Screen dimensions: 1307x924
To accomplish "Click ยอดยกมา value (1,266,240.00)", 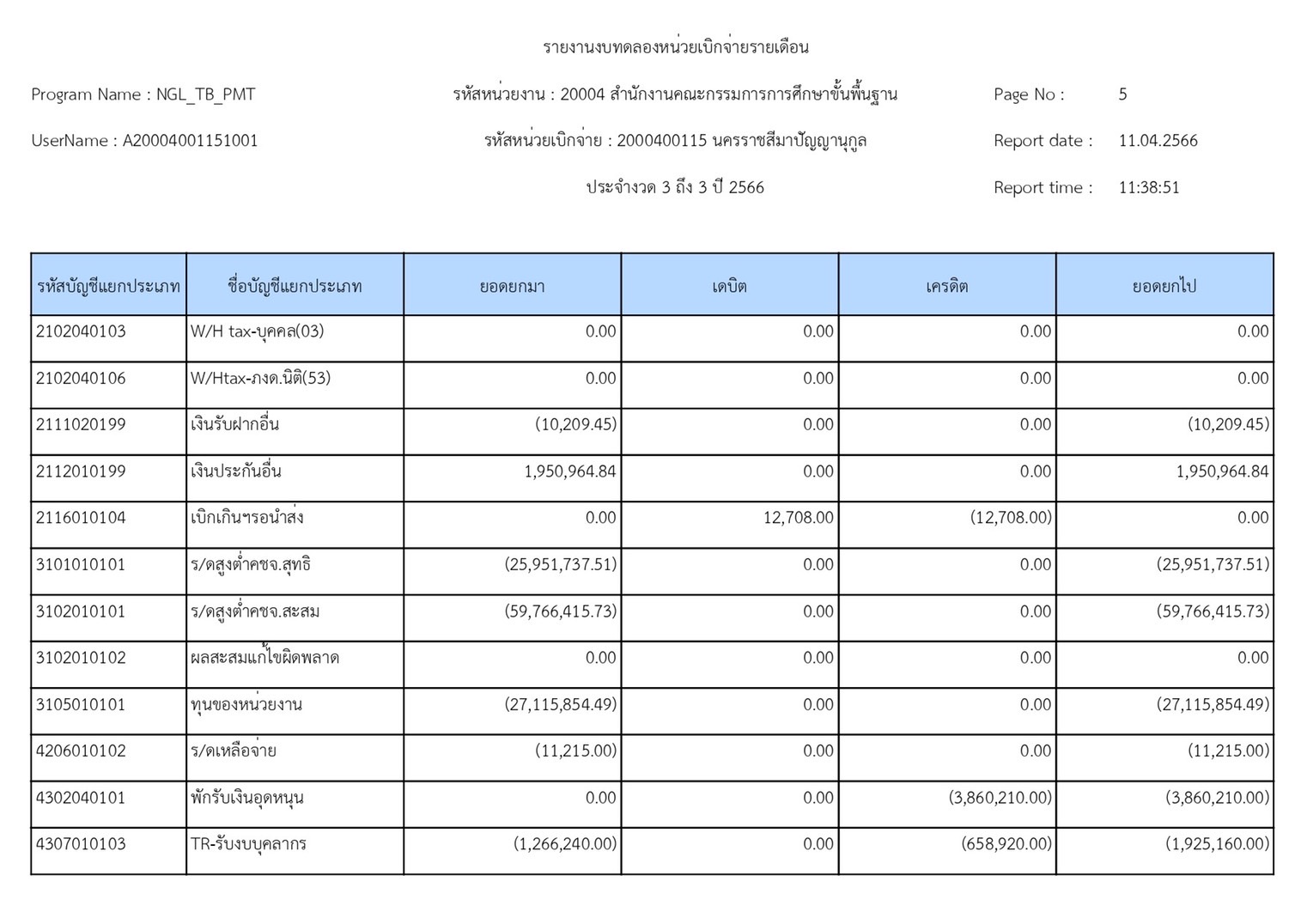I will pos(565,844).
